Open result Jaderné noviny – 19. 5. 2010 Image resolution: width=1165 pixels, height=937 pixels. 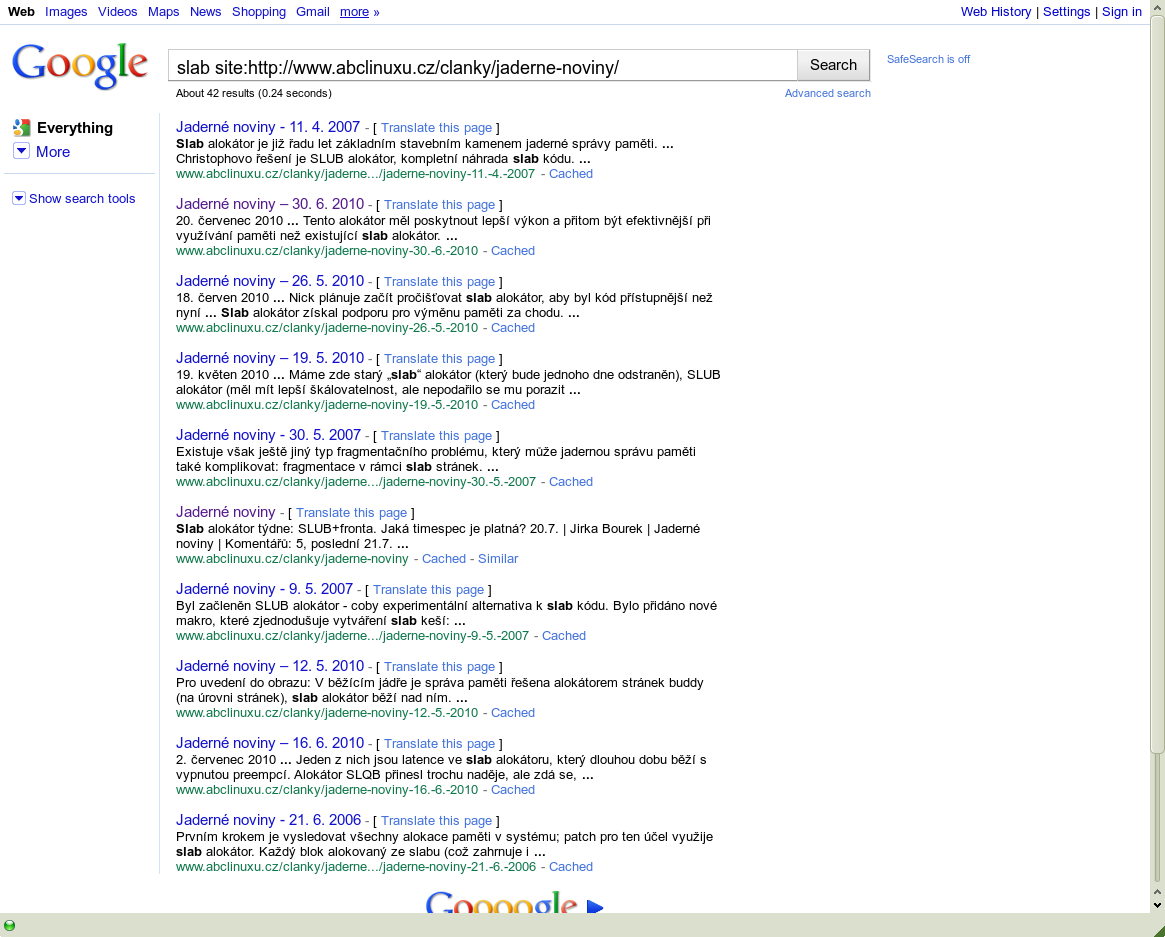pos(270,358)
